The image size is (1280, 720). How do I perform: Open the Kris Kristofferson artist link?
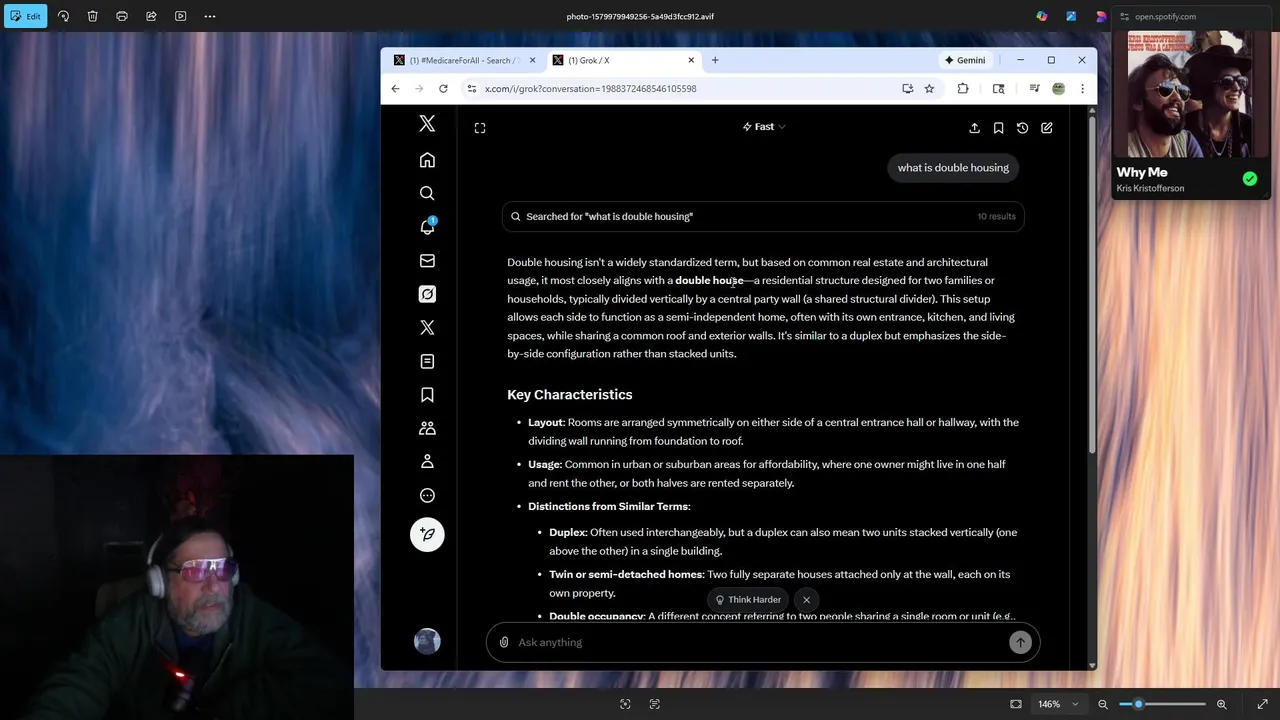coord(1150,188)
